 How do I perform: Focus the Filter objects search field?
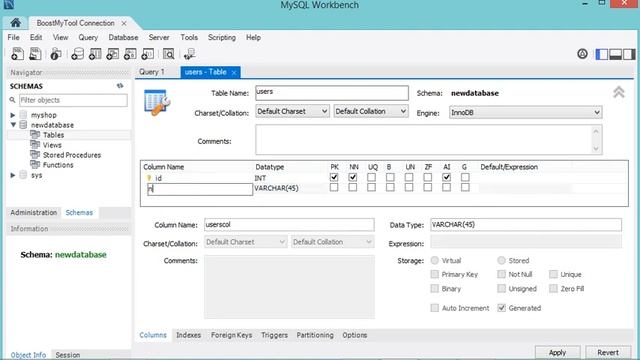(73, 100)
